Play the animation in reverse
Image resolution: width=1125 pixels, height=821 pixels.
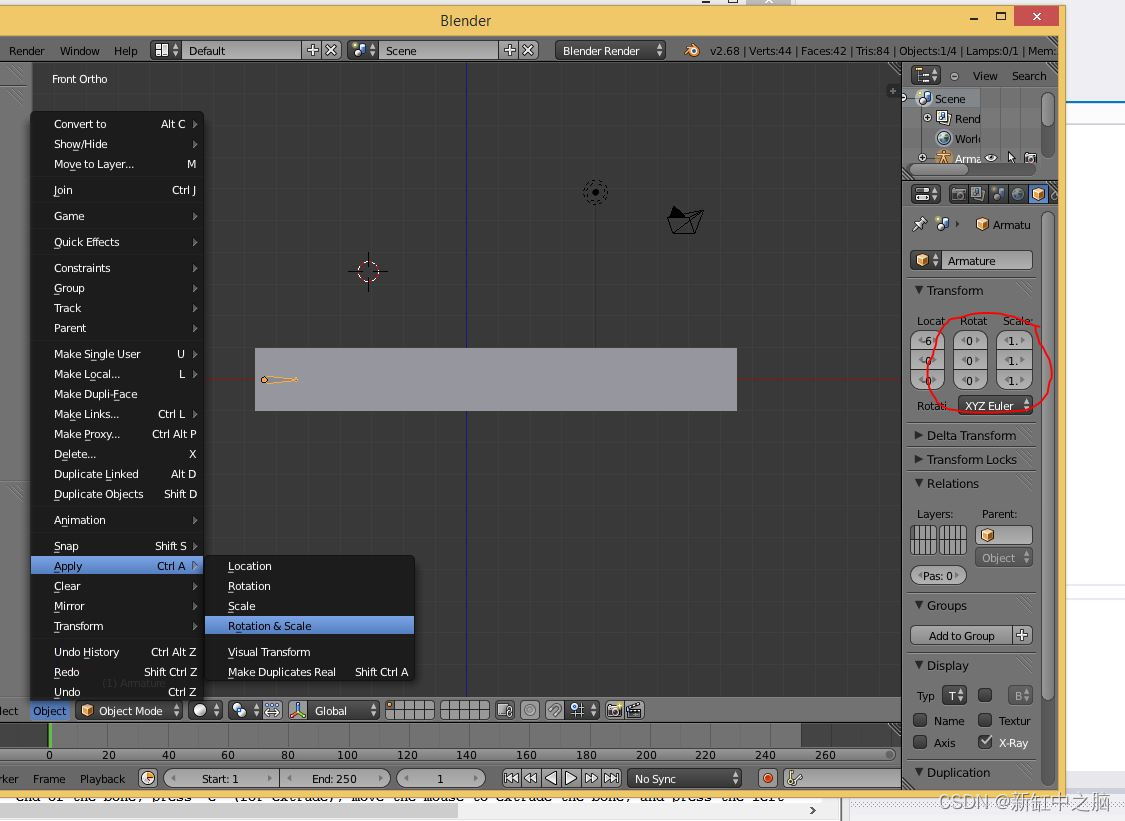(551, 779)
